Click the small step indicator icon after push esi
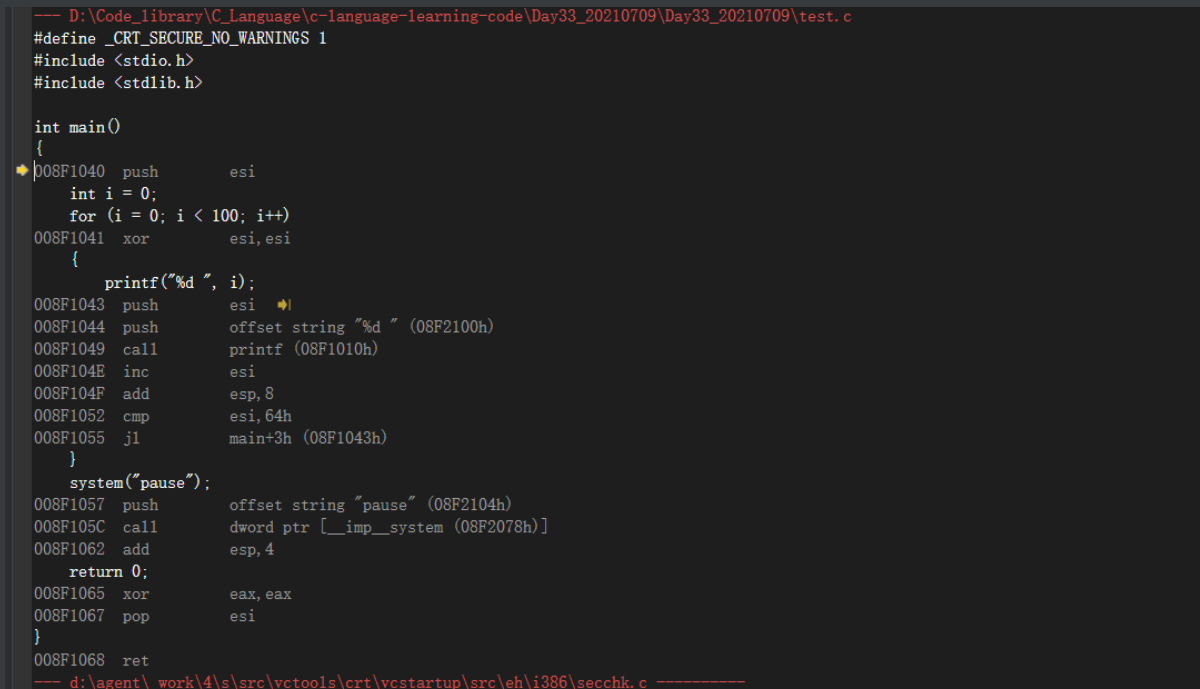The width and height of the screenshot is (1200, 689). point(283,305)
